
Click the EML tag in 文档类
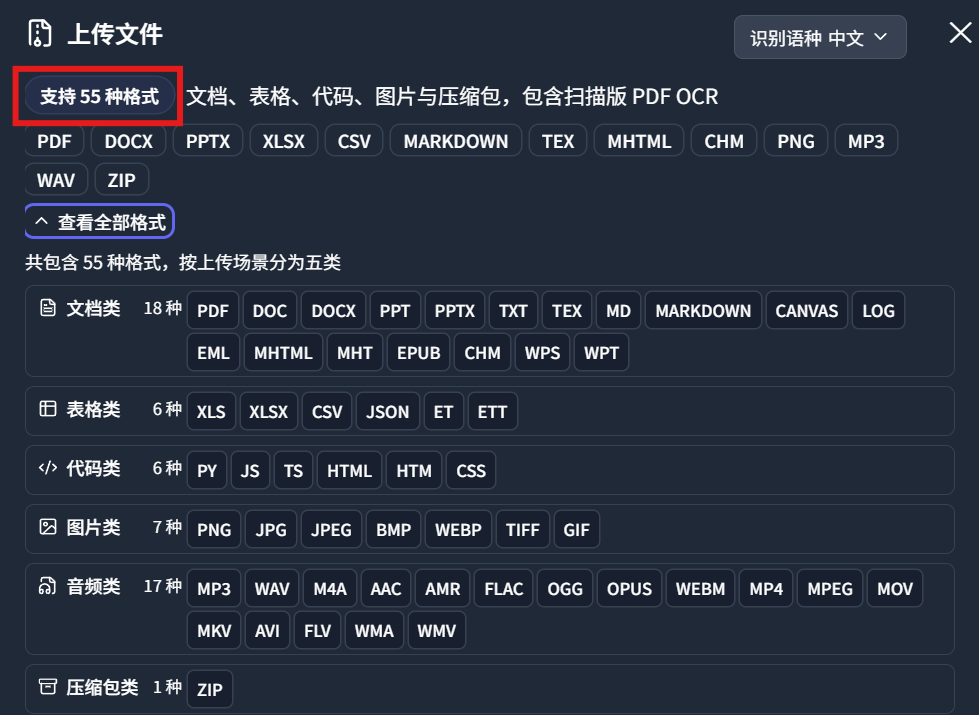pos(214,353)
